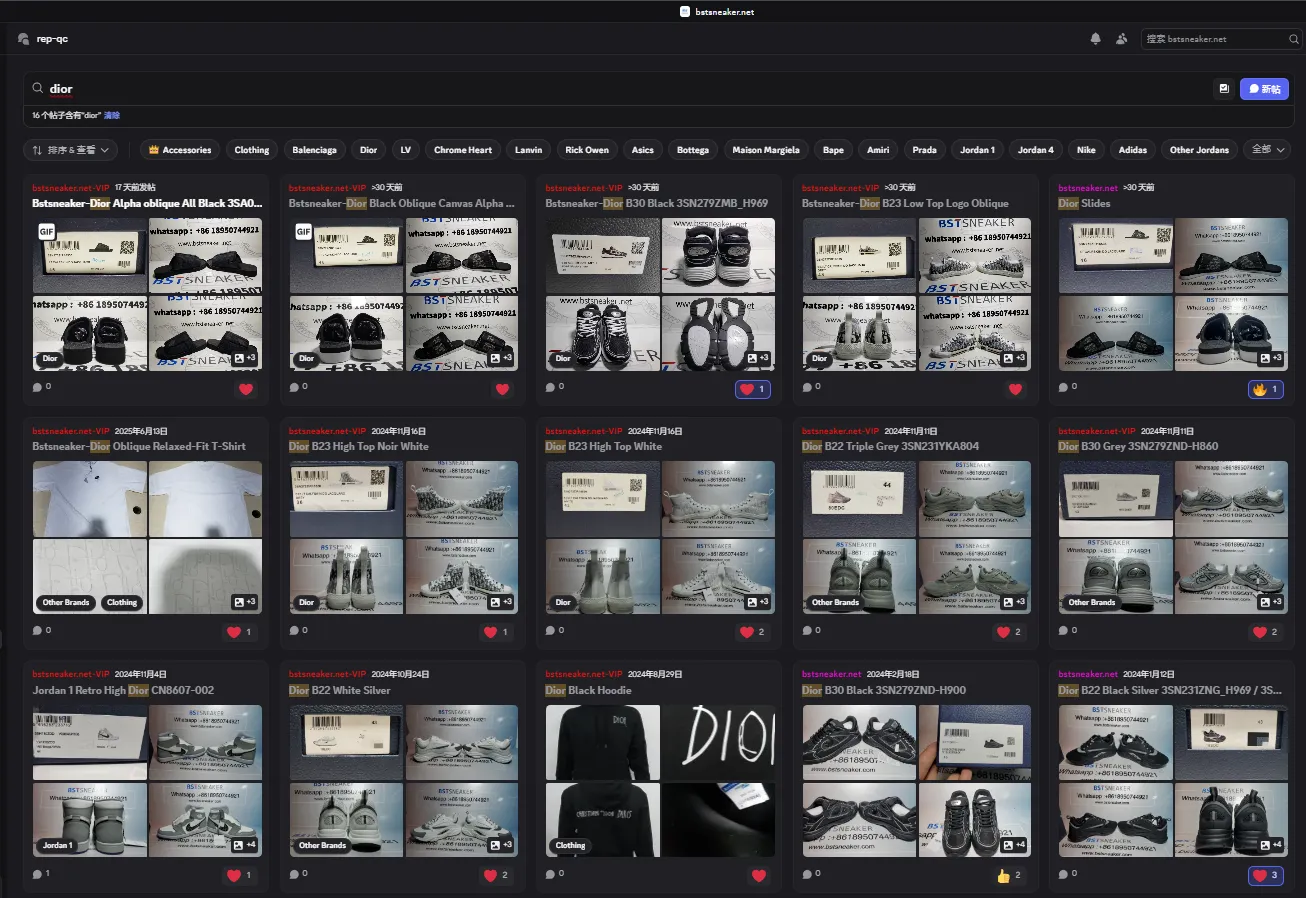The height and width of the screenshot is (898, 1306).
Task: Open the post guidelines icon beside New Post
Action: pyautogui.click(x=1223, y=89)
